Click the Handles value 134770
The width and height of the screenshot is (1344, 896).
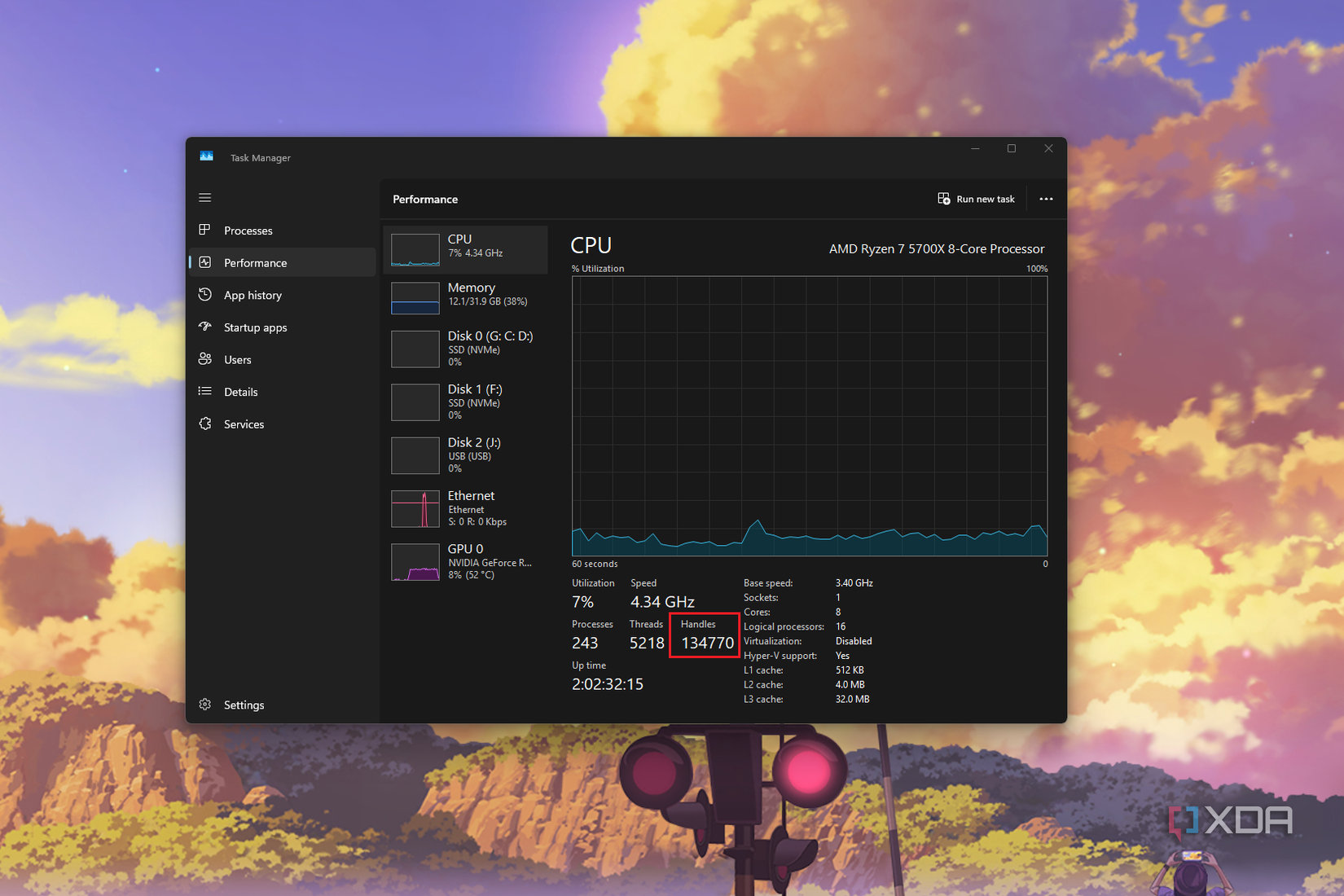pos(707,643)
